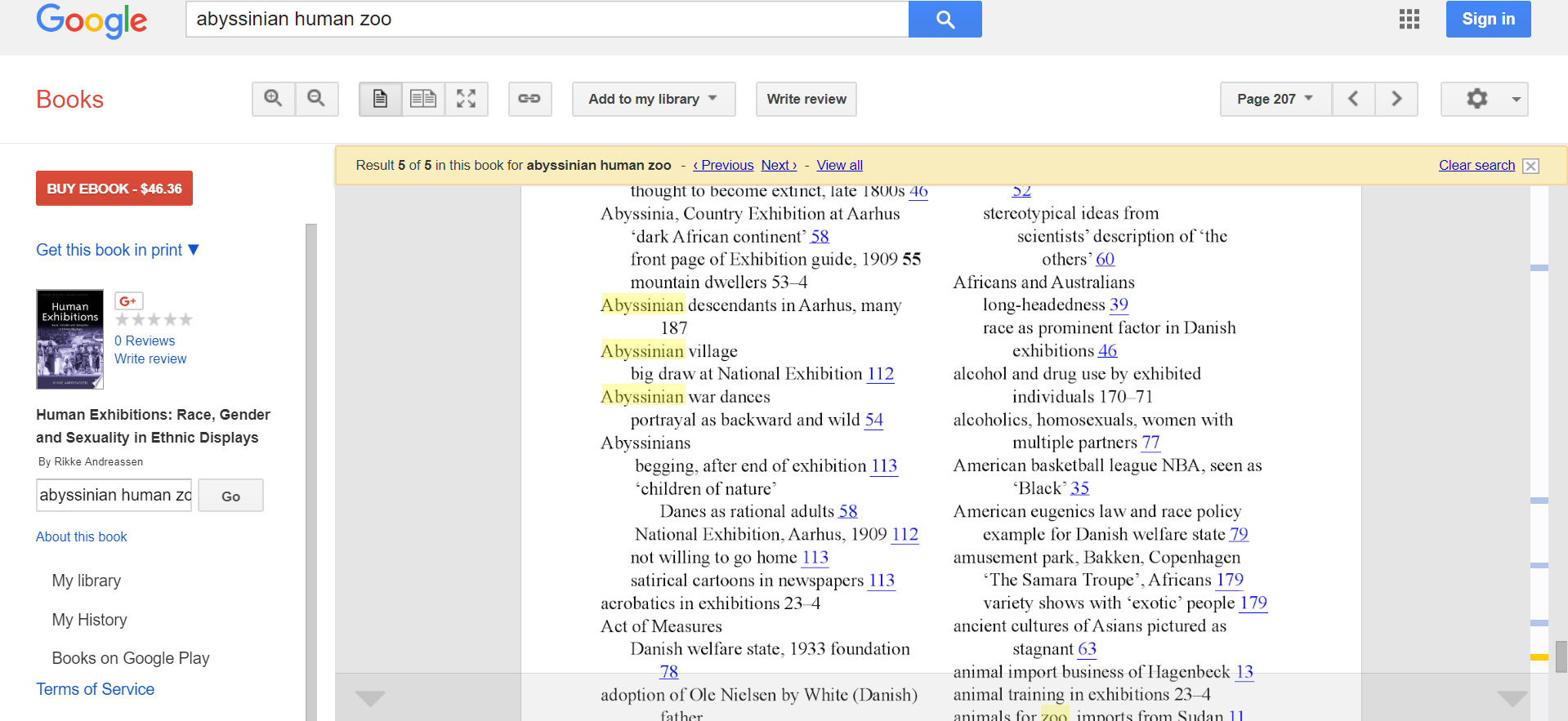Open page 112 link for National Exhibition, Aarhus
The height and width of the screenshot is (721, 1568).
coord(905,534)
